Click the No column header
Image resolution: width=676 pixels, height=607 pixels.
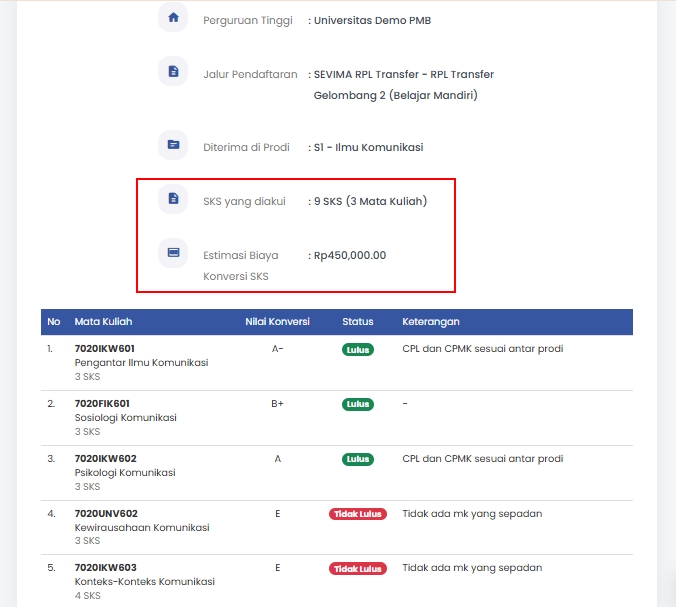point(54,322)
